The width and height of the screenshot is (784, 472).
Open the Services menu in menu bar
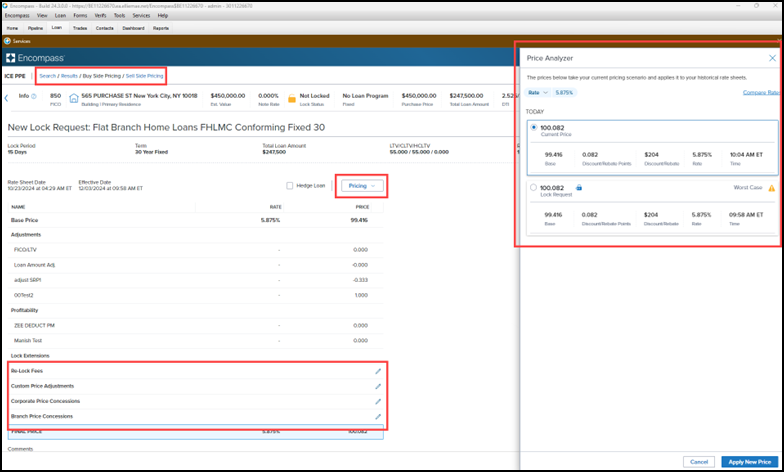pos(141,16)
